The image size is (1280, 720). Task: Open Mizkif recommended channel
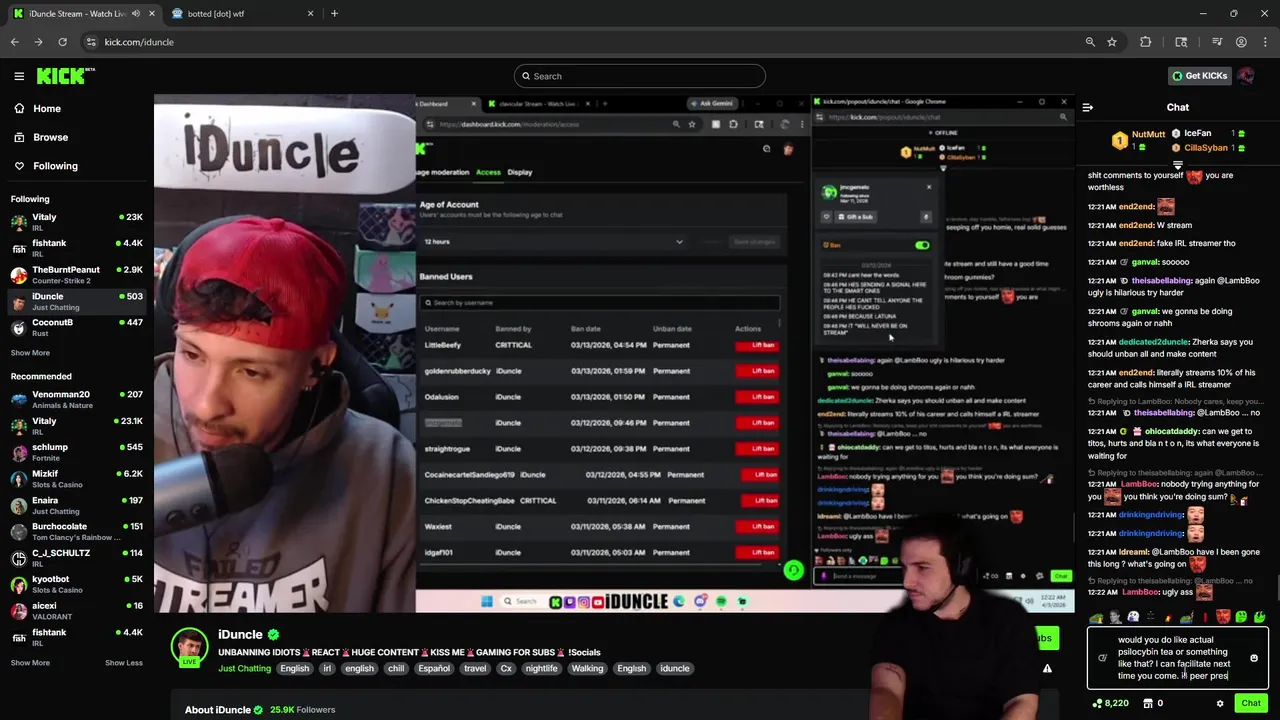coord(77,479)
